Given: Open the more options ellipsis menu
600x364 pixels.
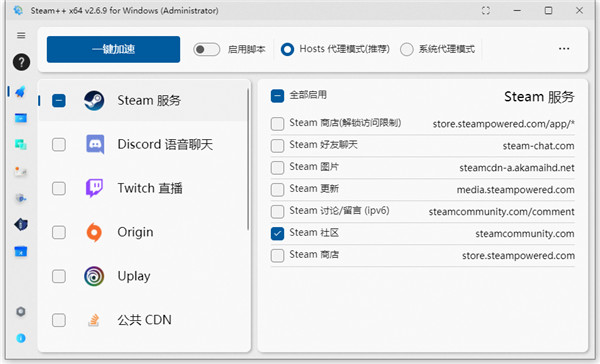Looking at the screenshot, I should [564, 49].
